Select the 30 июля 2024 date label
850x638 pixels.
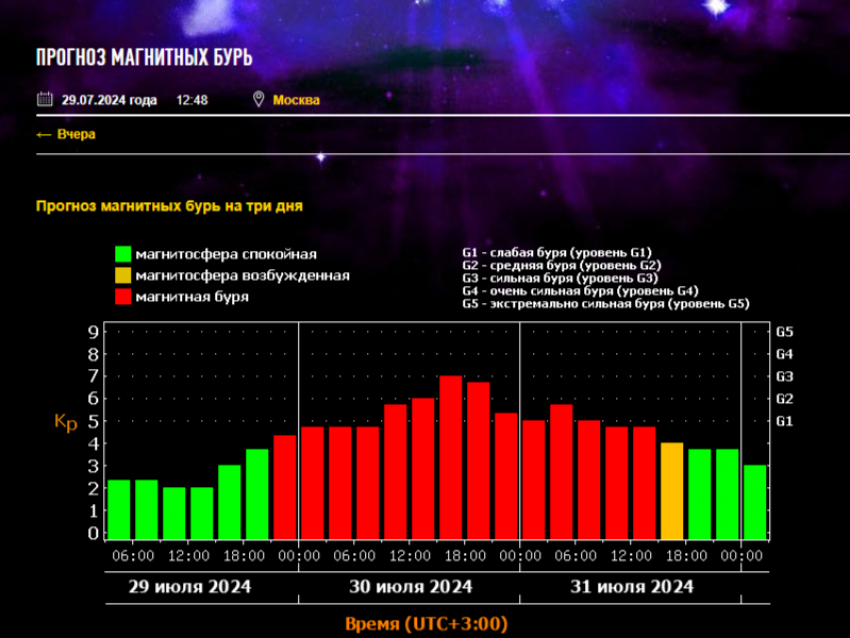pyautogui.click(x=410, y=586)
